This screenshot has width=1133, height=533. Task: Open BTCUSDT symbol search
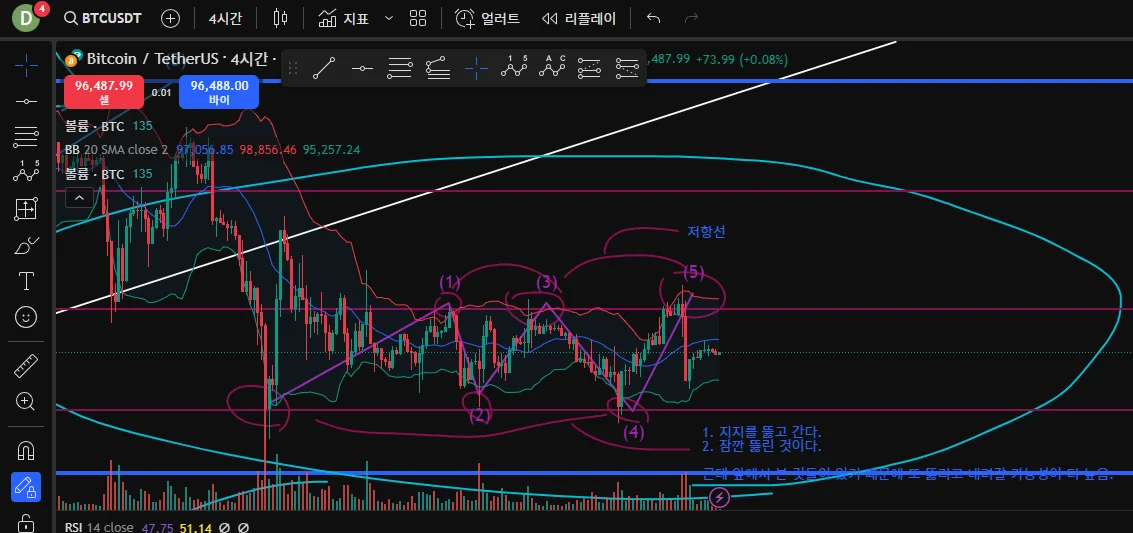(x=102, y=19)
